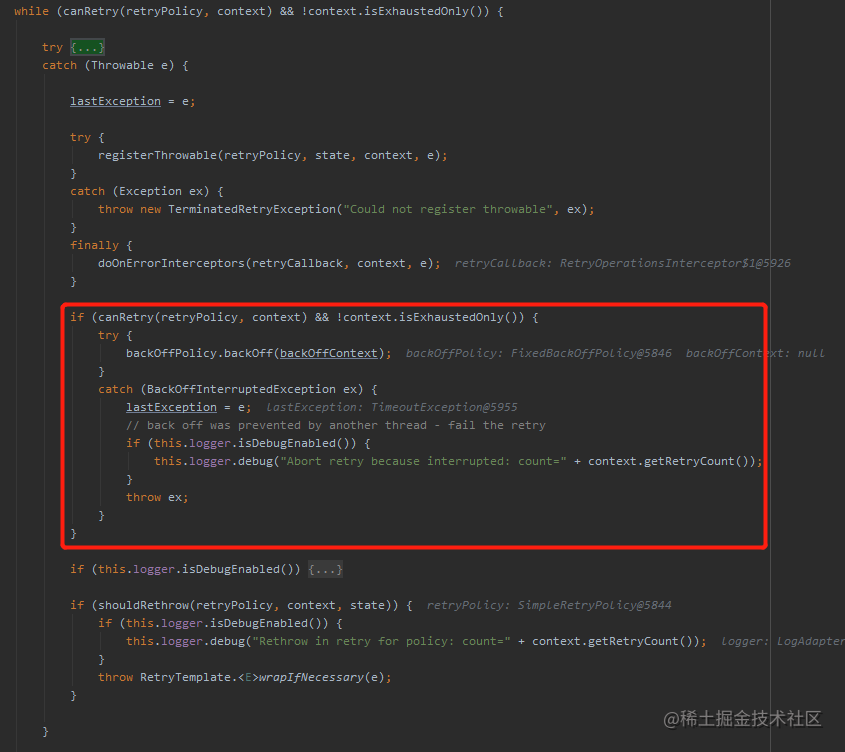The width and height of the screenshot is (845, 752).
Task: Click the doOnErrorInterceptors method call
Action: [171, 263]
